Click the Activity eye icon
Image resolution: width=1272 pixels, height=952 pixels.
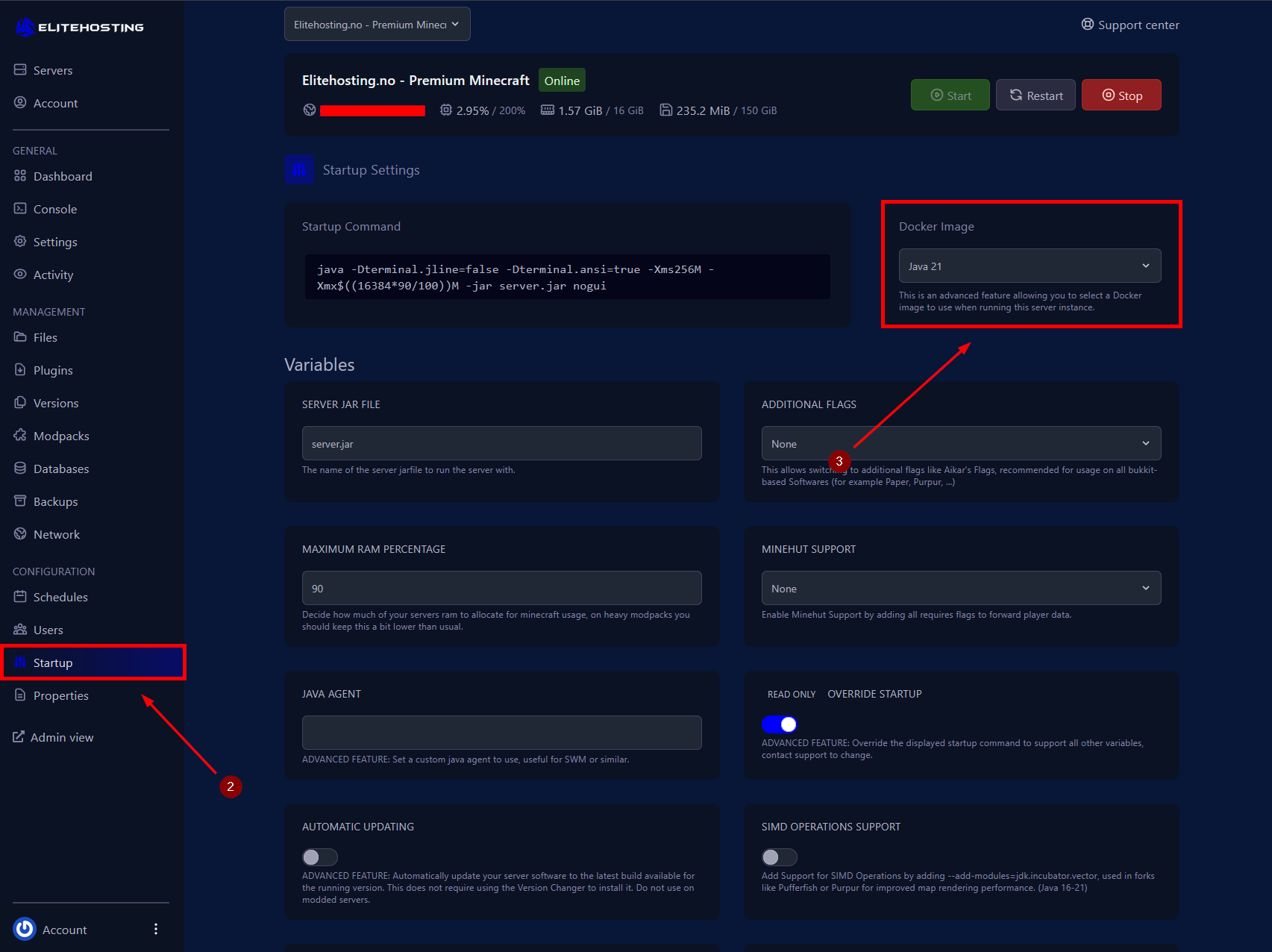click(x=20, y=275)
